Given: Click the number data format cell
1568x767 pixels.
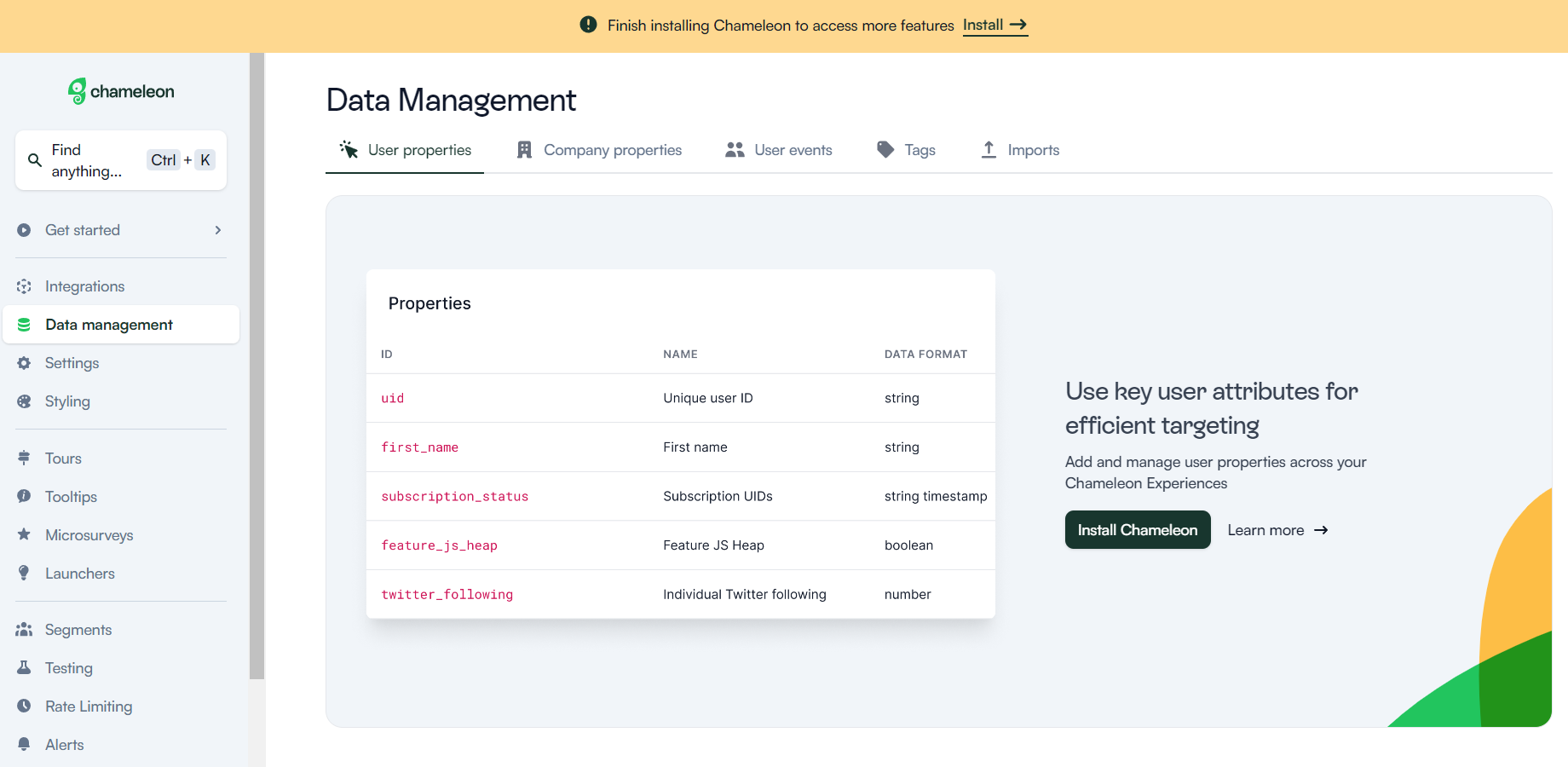Looking at the screenshot, I should pyautogui.click(x=908, y=594).
